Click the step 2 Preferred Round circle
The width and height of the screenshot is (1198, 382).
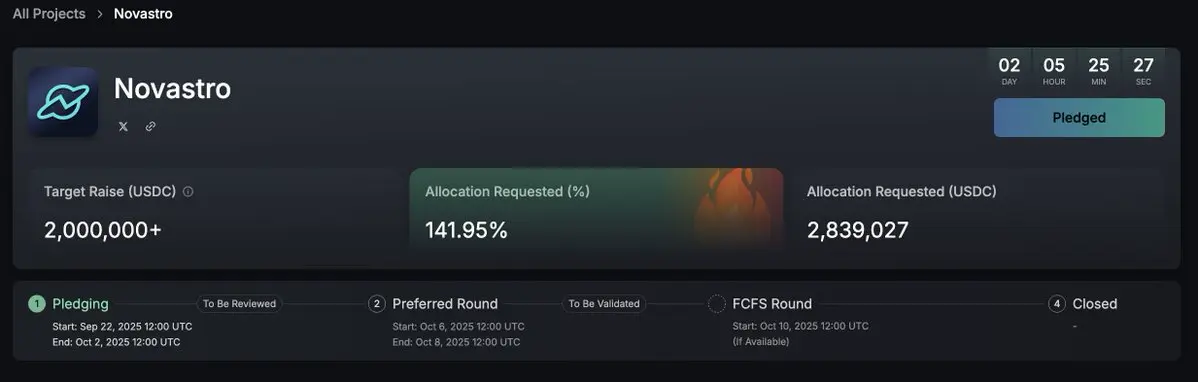pyautogui.click(x=377, y=304)
